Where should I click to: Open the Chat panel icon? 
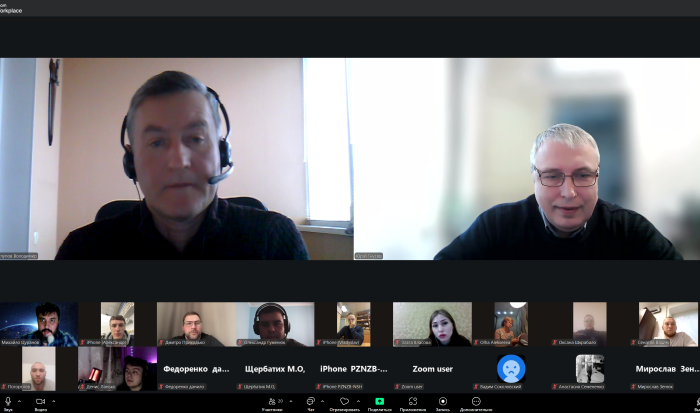(310, 400)
